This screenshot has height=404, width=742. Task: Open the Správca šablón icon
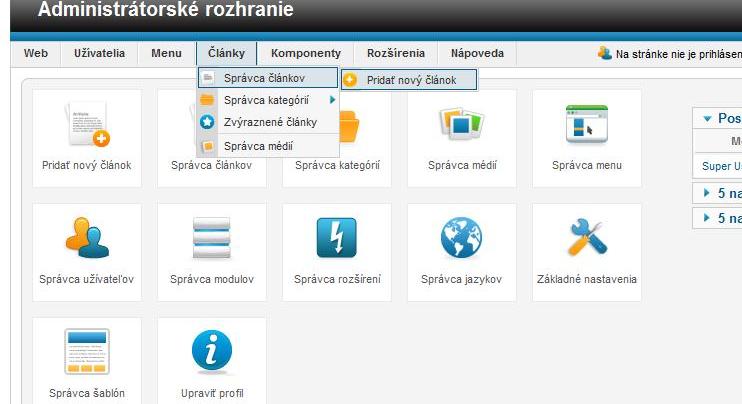(x=87, y=362)
